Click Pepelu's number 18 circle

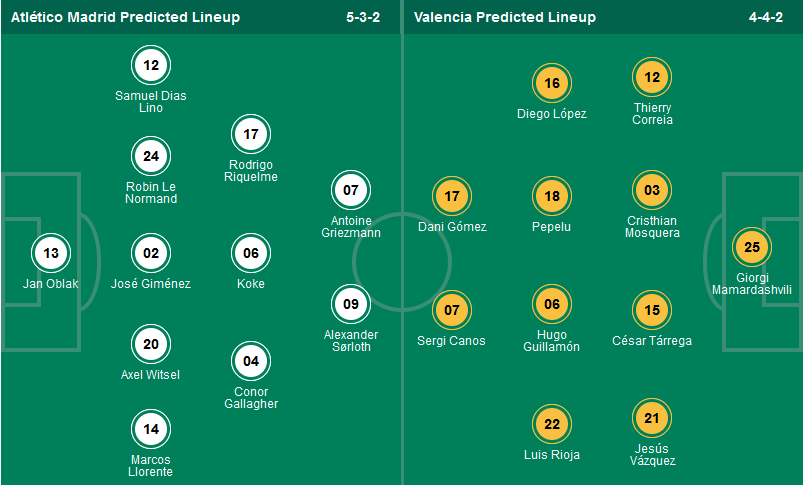tap(552, 197)
